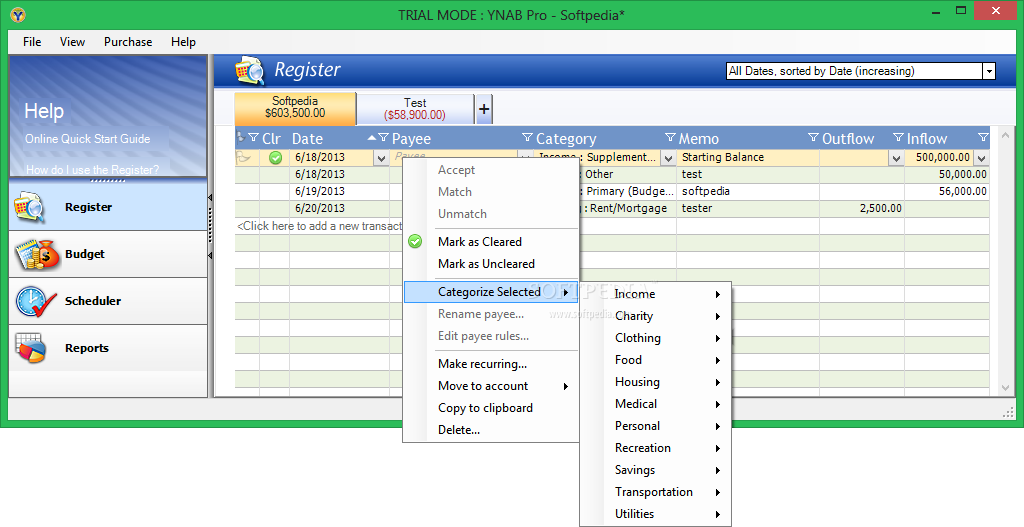Click filter icon beside Payee column header
This screenshot has width=1024, height=527.
[384, 138]
